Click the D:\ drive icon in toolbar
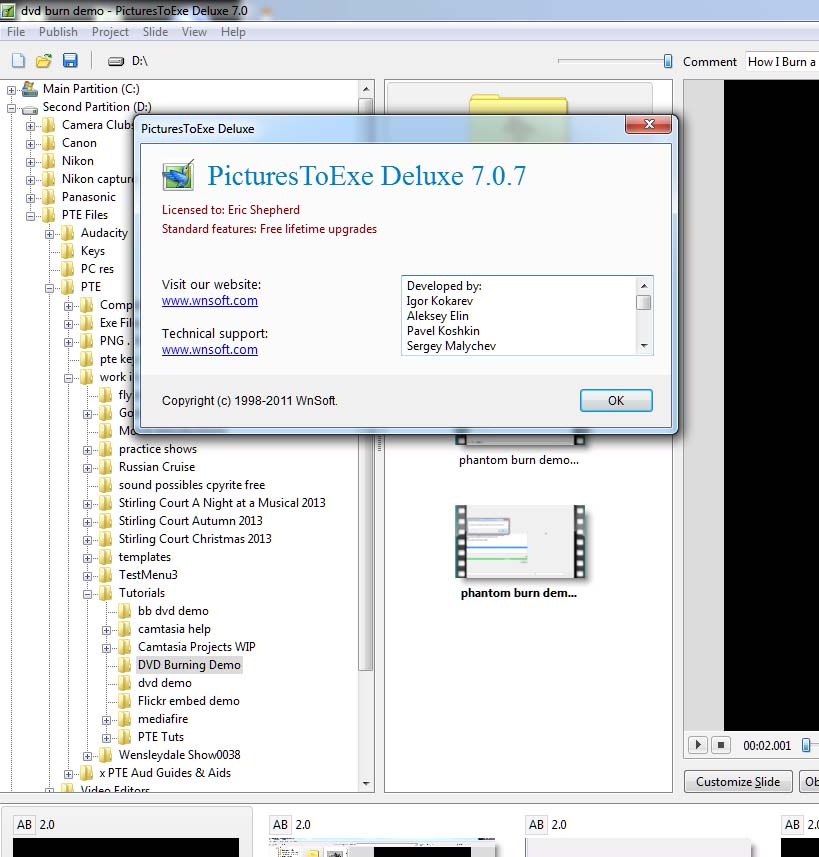 (116, 61)
